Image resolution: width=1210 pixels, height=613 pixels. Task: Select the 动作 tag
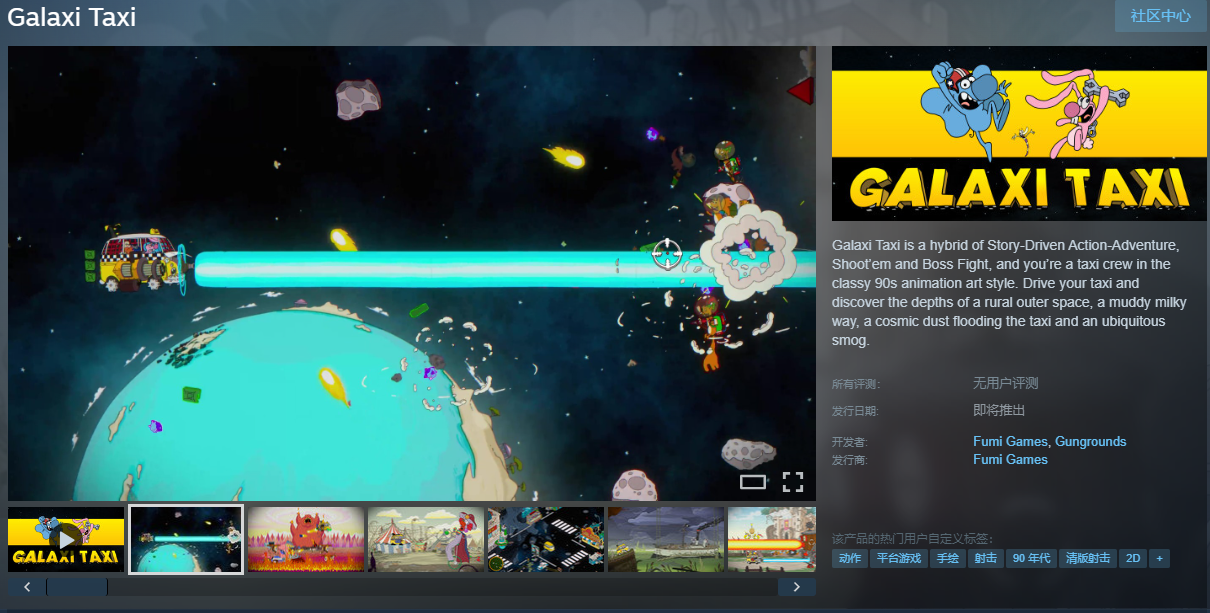pos(849,558)
